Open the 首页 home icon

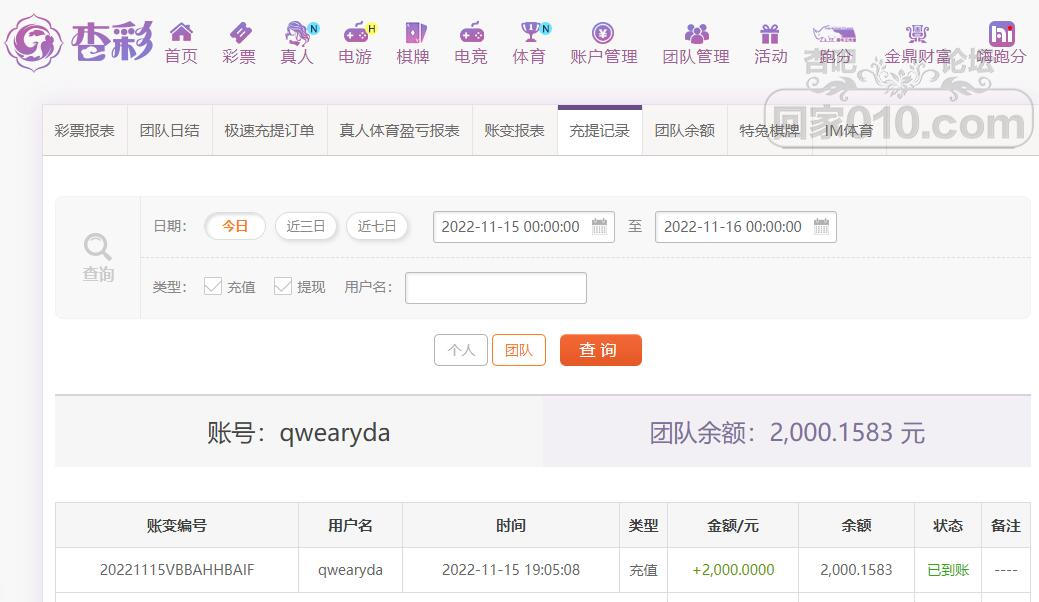click(x=181, y=33)
